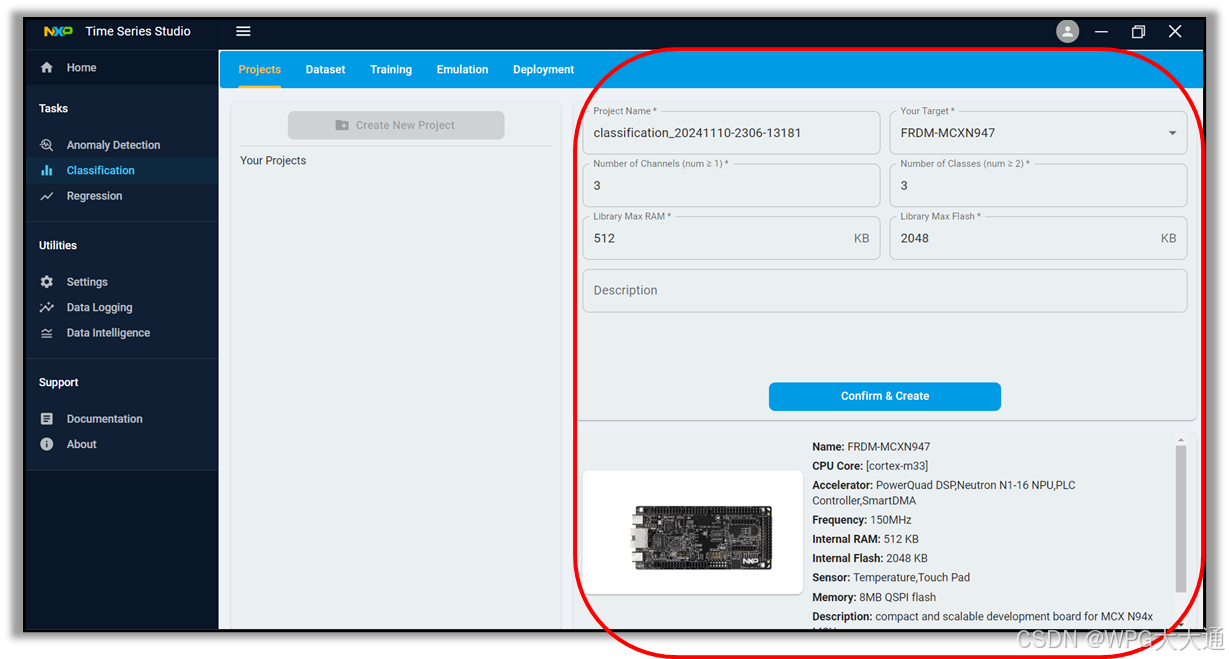Viewport: 1229px width, 659px height.
Task: Minimize the Time Series Studio window
Action: 1101,32
